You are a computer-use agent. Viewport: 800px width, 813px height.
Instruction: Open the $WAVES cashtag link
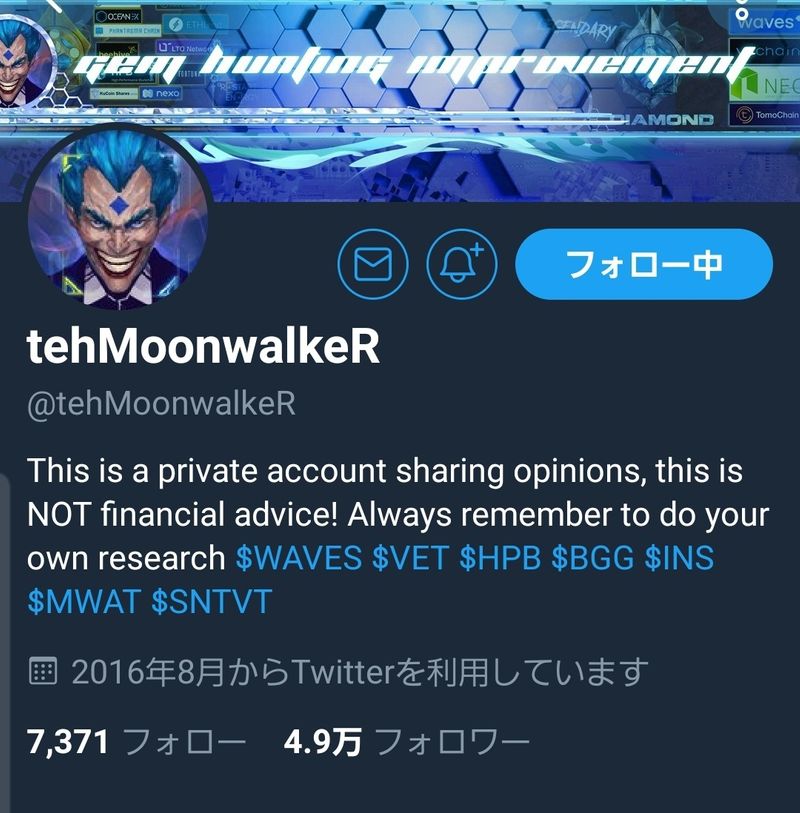(299, 558)
